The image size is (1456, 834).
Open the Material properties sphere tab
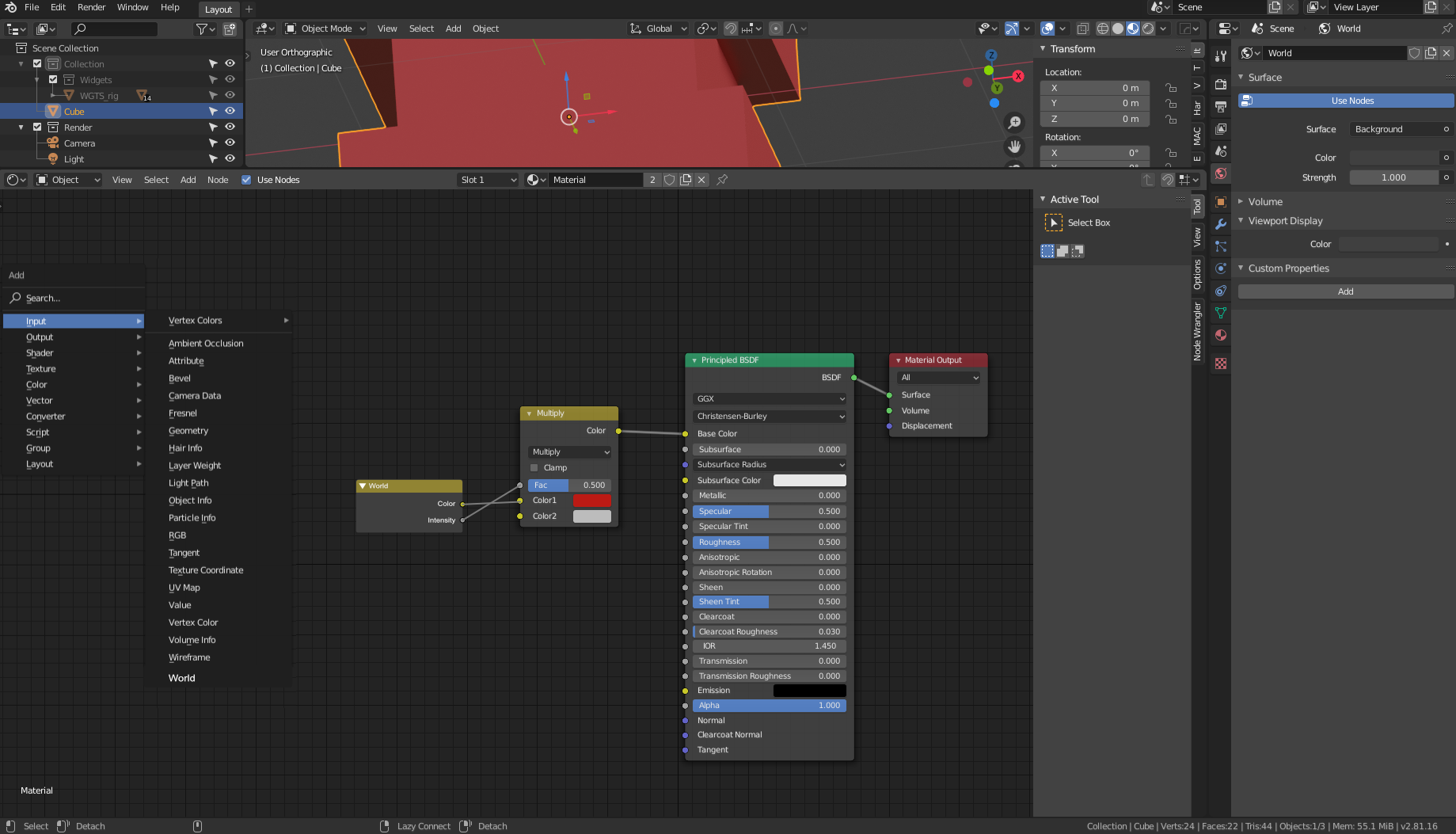point(1221,335)
